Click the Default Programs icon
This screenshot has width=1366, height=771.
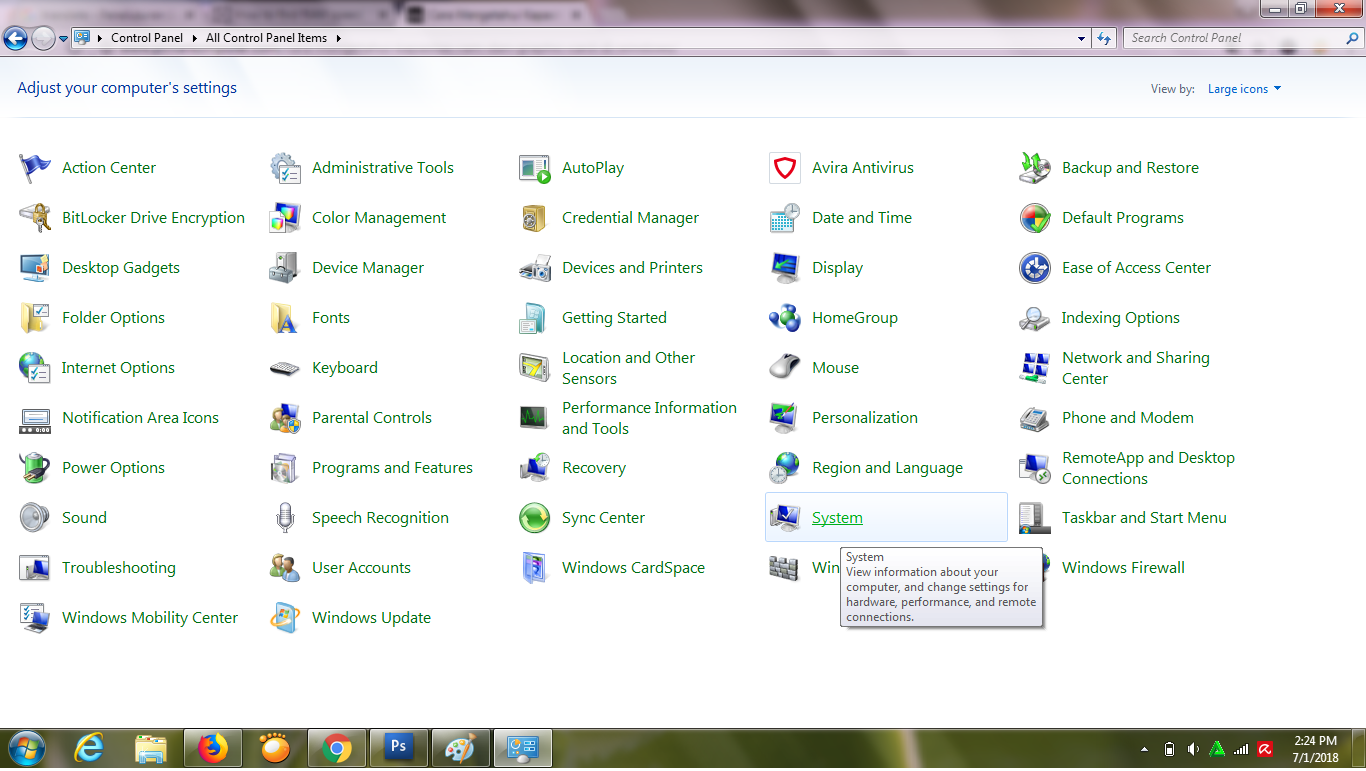pos(1035,218)
